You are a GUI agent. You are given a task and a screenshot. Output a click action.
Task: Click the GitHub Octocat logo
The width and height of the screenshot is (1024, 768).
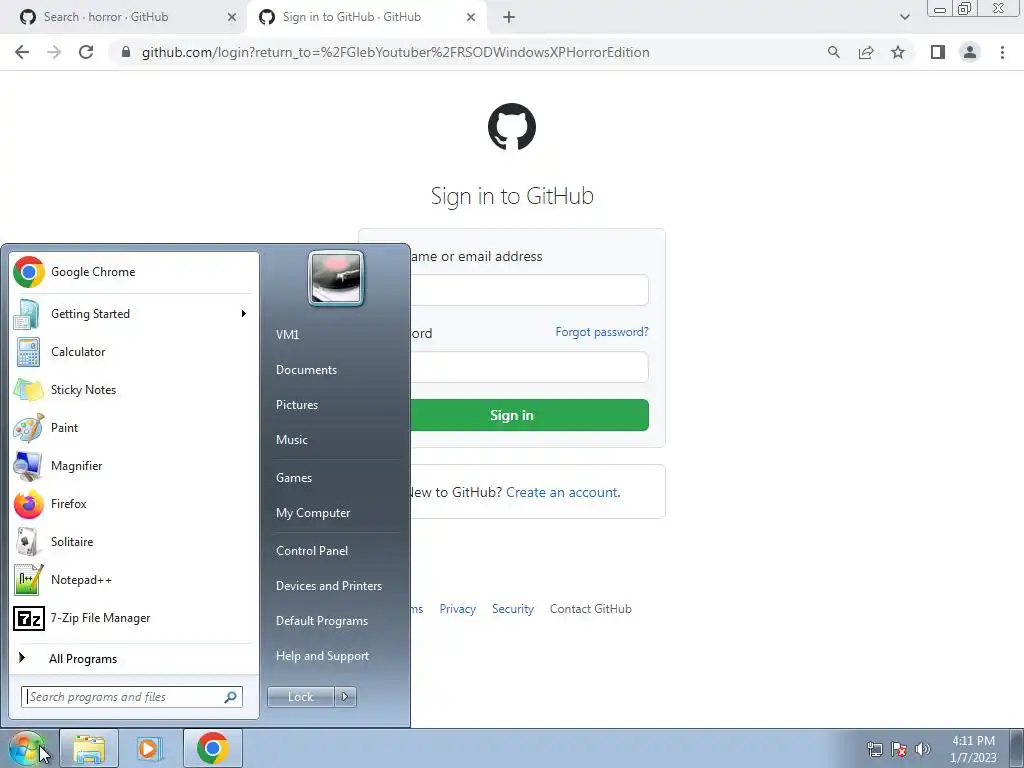pos(512,127)
